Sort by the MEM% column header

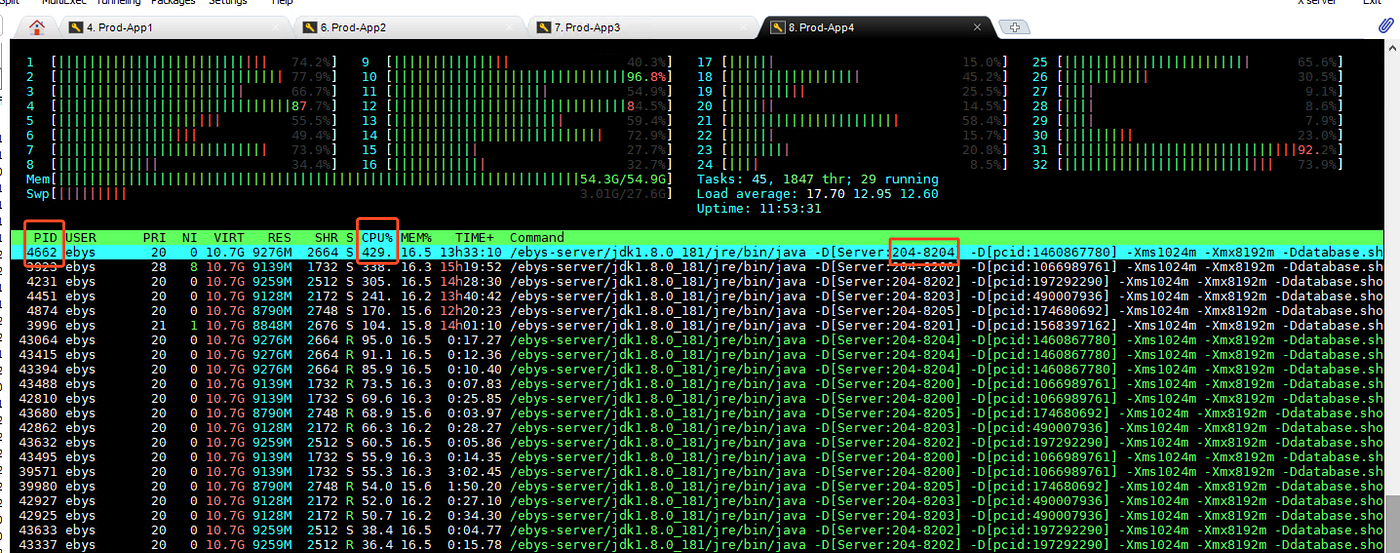(416, 237)
